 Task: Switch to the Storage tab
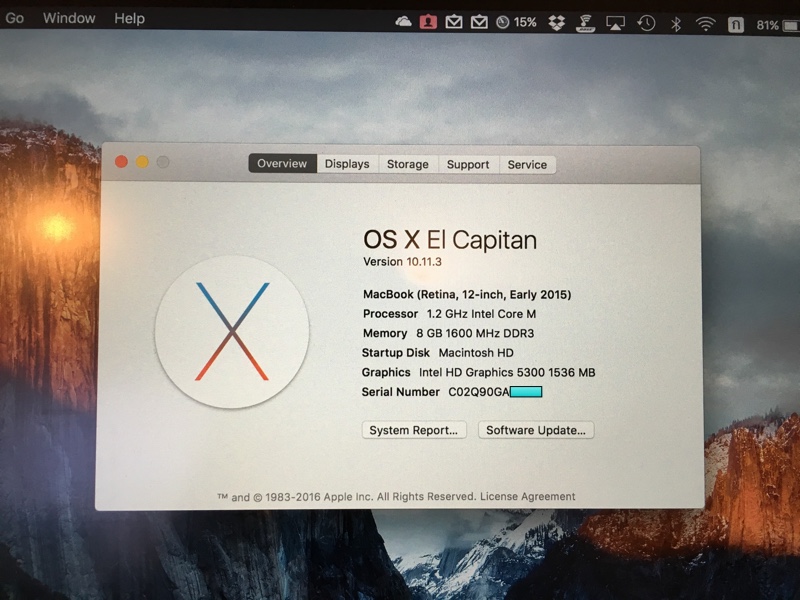point(408,164)
